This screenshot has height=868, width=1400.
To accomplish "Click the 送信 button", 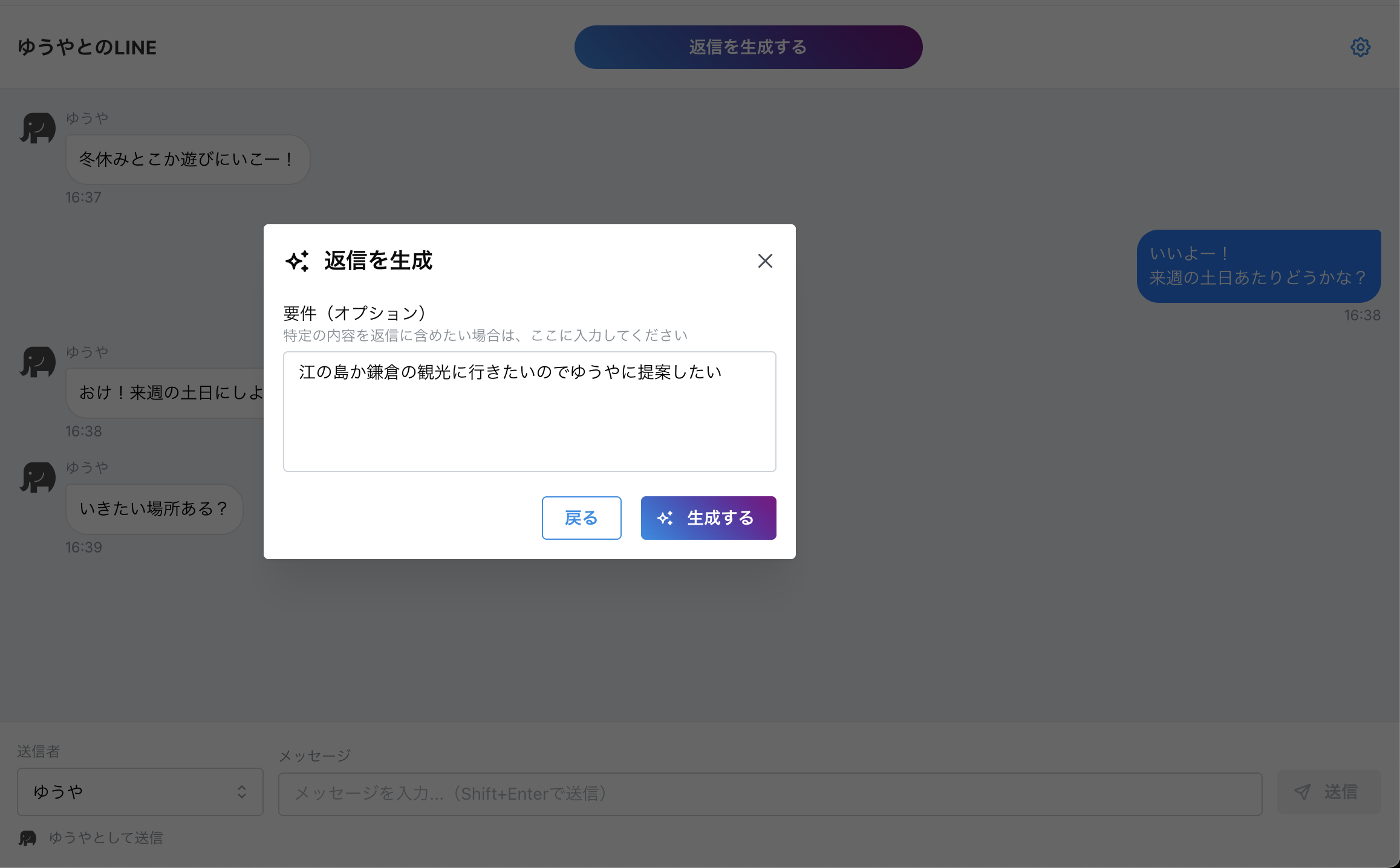I will pos(1329,792).
